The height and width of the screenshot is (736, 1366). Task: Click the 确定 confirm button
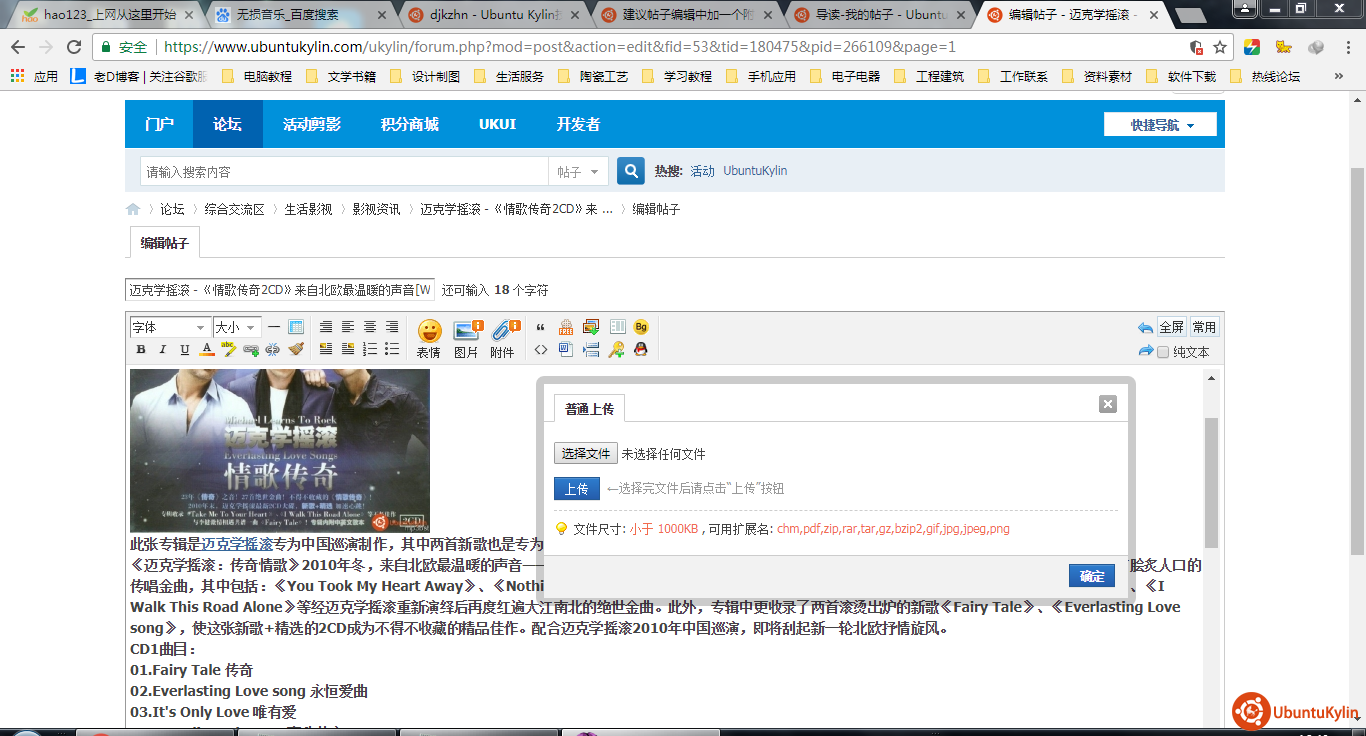click(x=1092, y=576)
